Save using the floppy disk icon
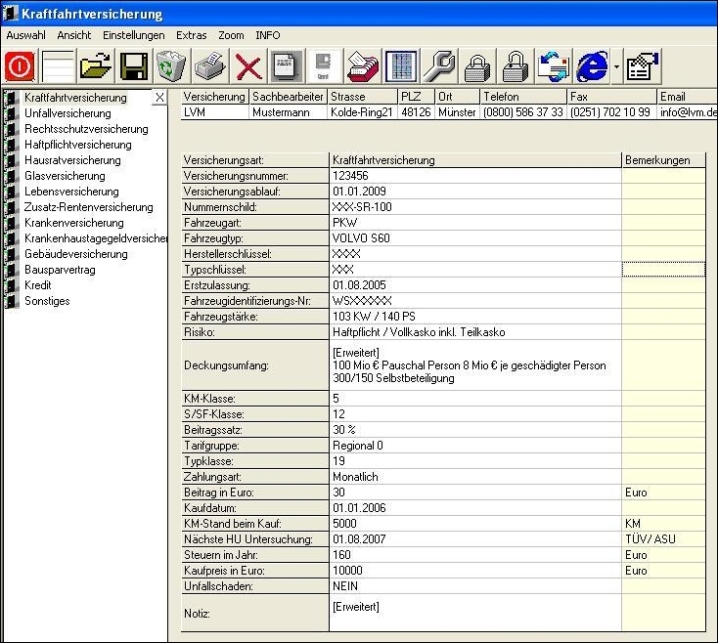This screenshot has width=718, height=643. coord(134,66)
